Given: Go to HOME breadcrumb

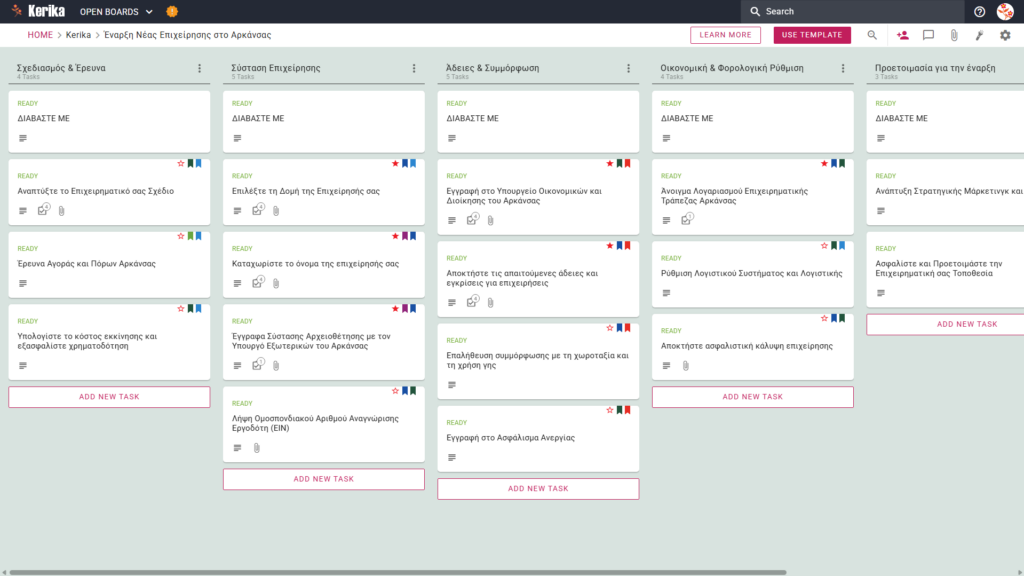Looking at the screenshot, I should (40, 35).
